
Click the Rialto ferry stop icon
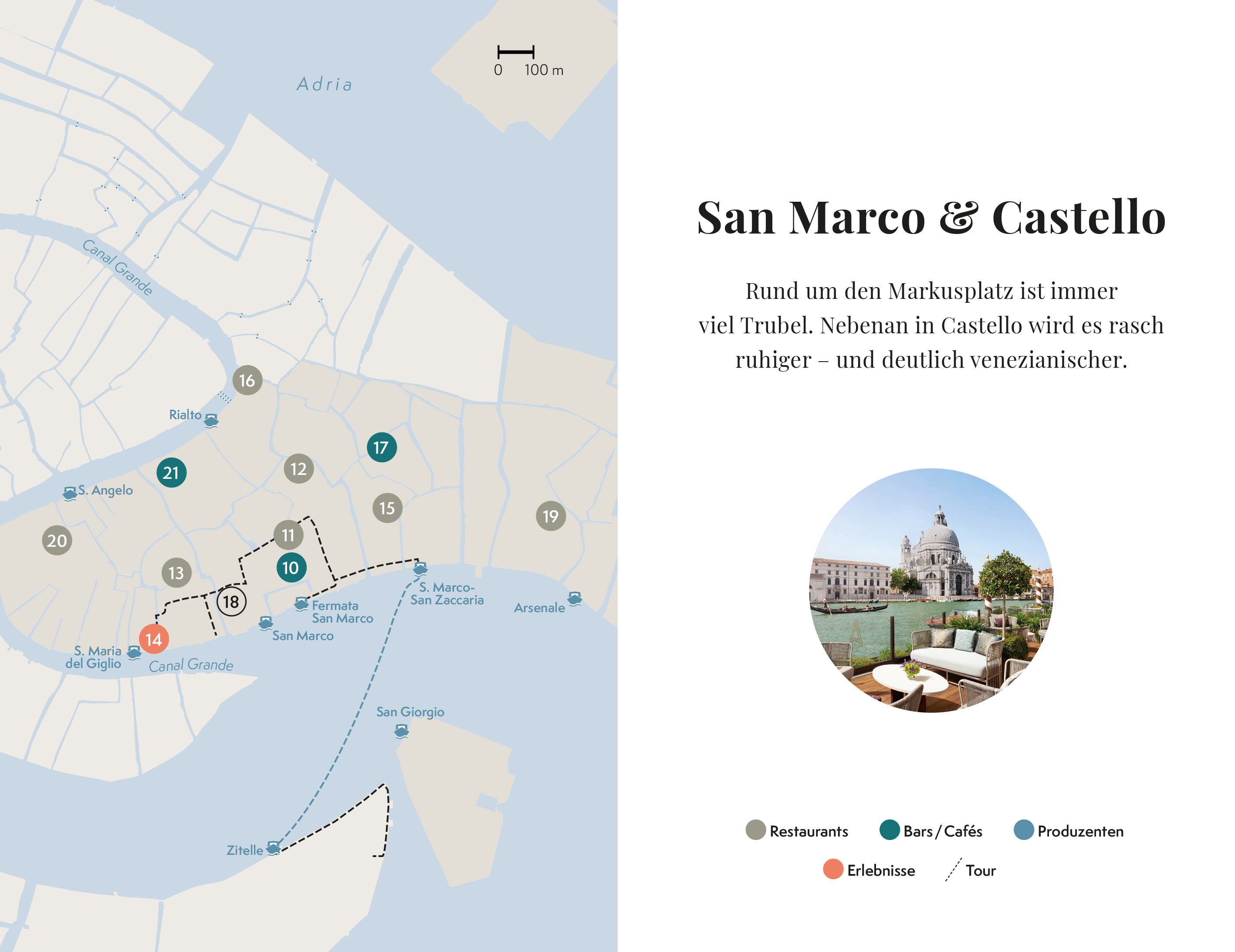211,420
